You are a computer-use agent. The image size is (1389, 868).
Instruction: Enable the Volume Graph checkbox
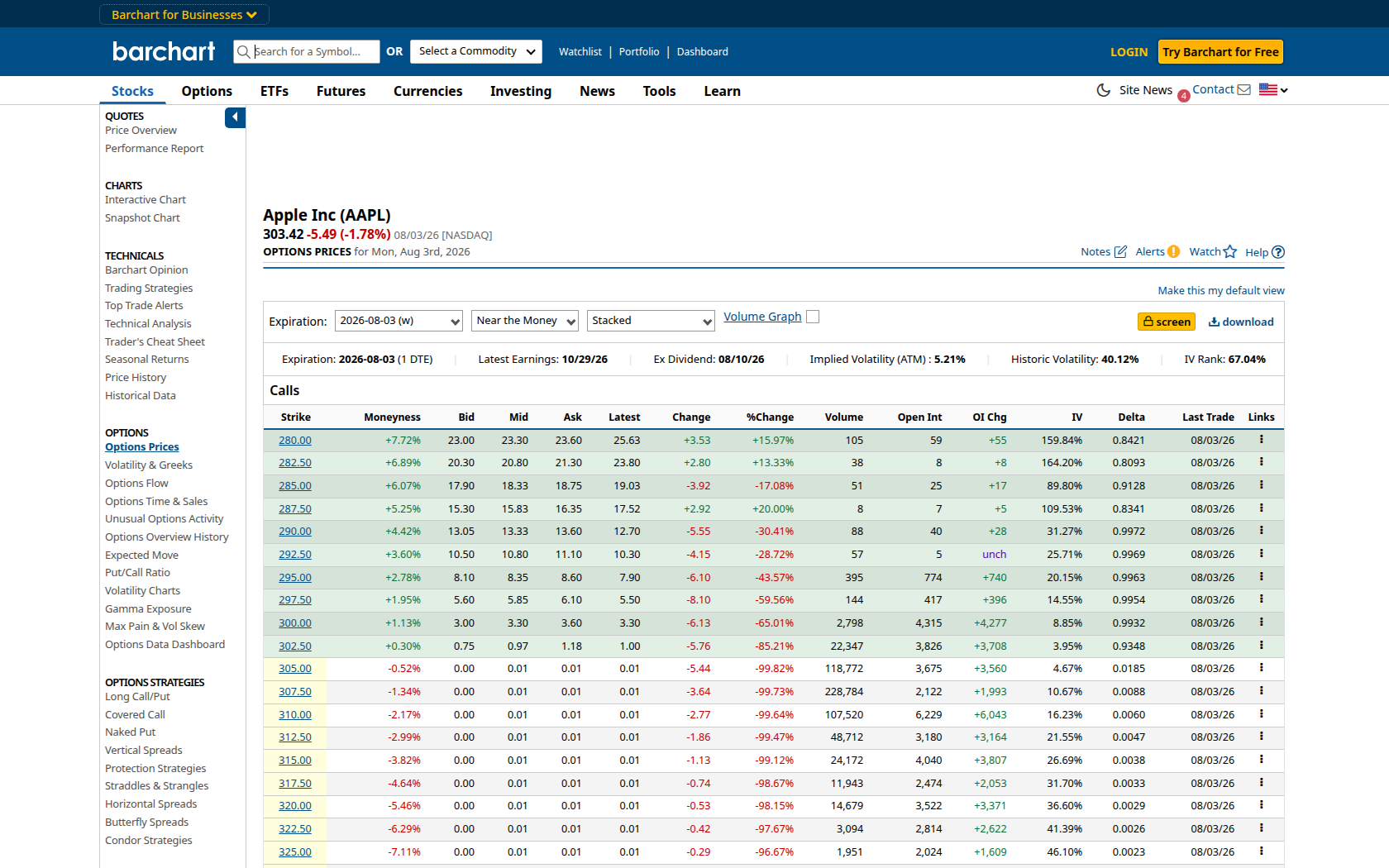tap(813, 317)
